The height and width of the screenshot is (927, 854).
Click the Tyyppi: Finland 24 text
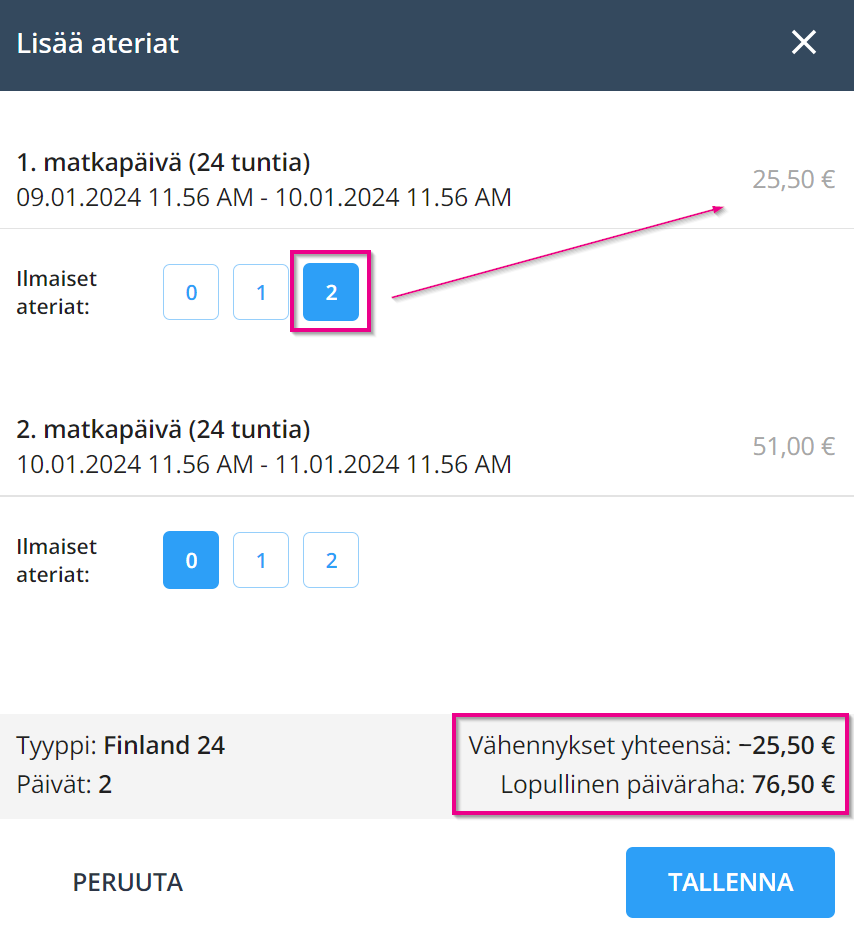click(x=121, y=745)
